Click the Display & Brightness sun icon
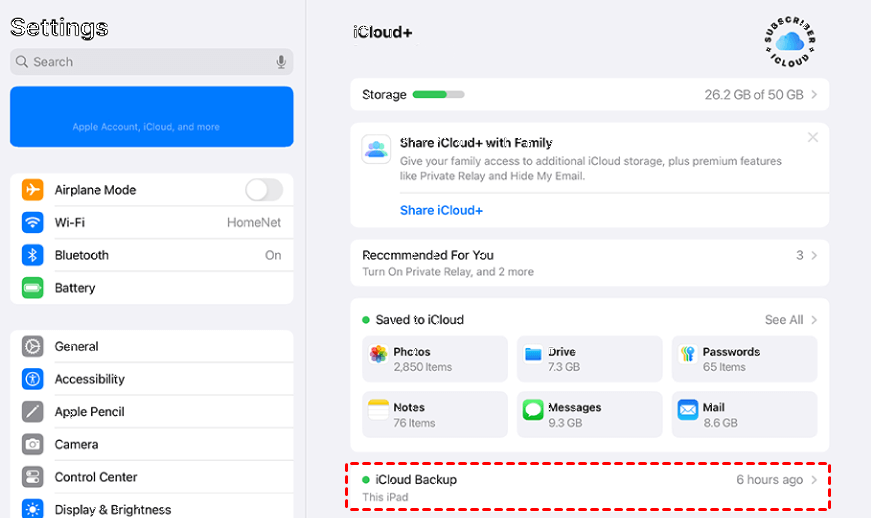 coord(32,509)
